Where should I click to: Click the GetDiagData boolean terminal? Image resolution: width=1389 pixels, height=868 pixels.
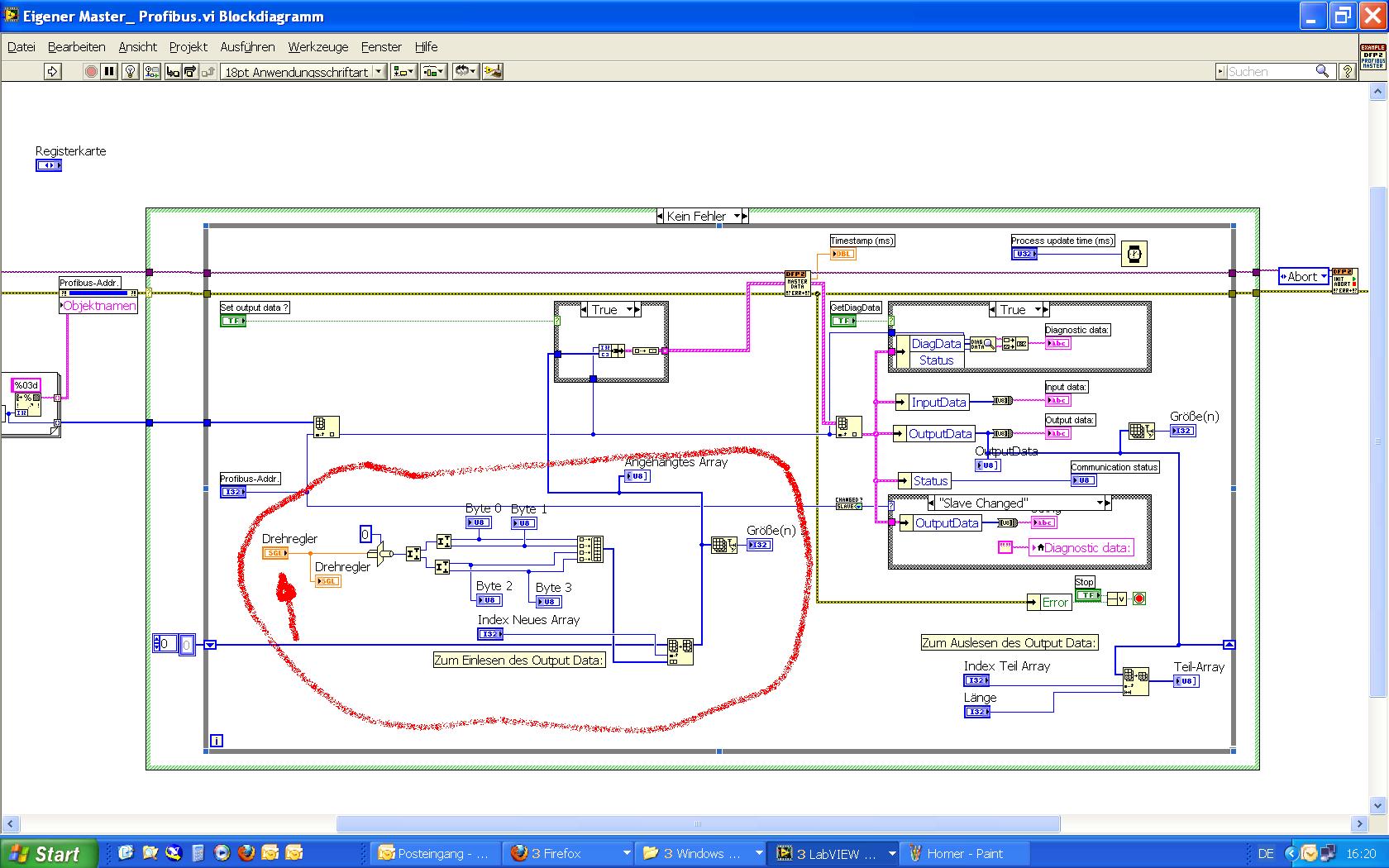[x=842, y=321]
